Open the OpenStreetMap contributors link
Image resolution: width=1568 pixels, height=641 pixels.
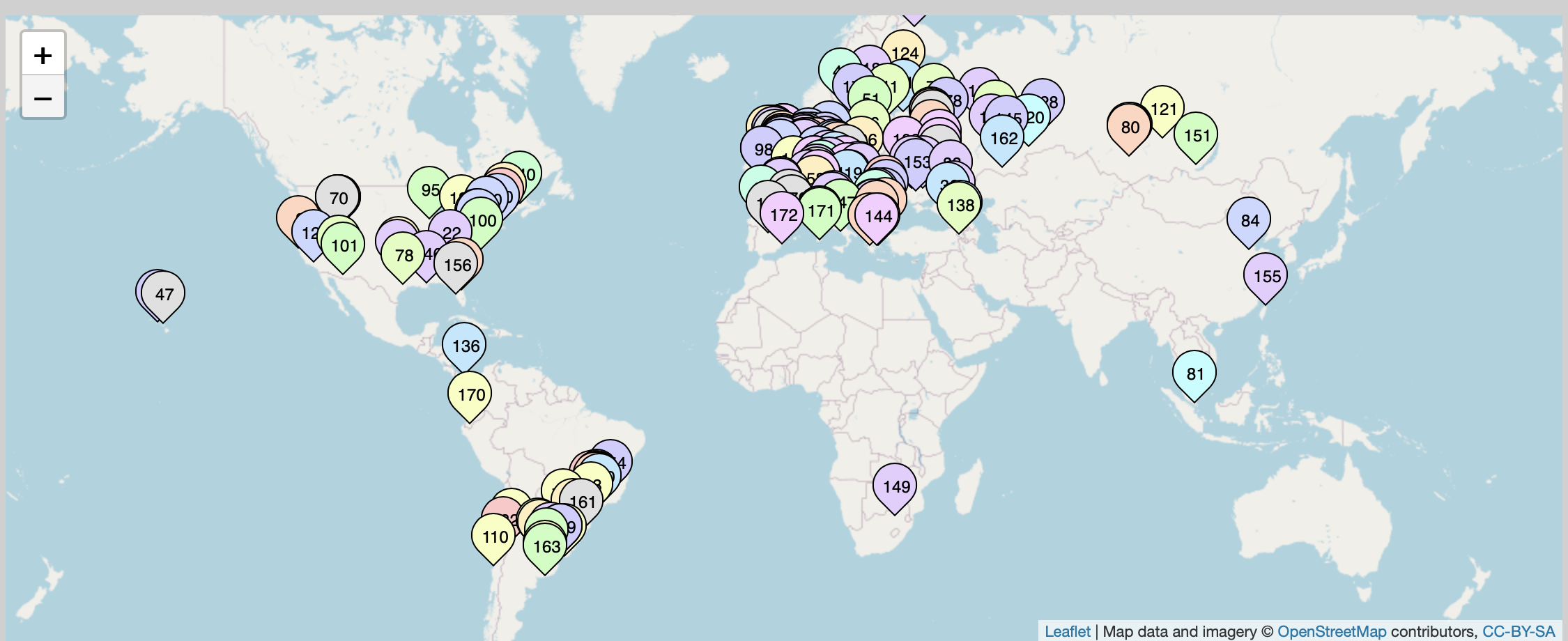coord(1331,631)
